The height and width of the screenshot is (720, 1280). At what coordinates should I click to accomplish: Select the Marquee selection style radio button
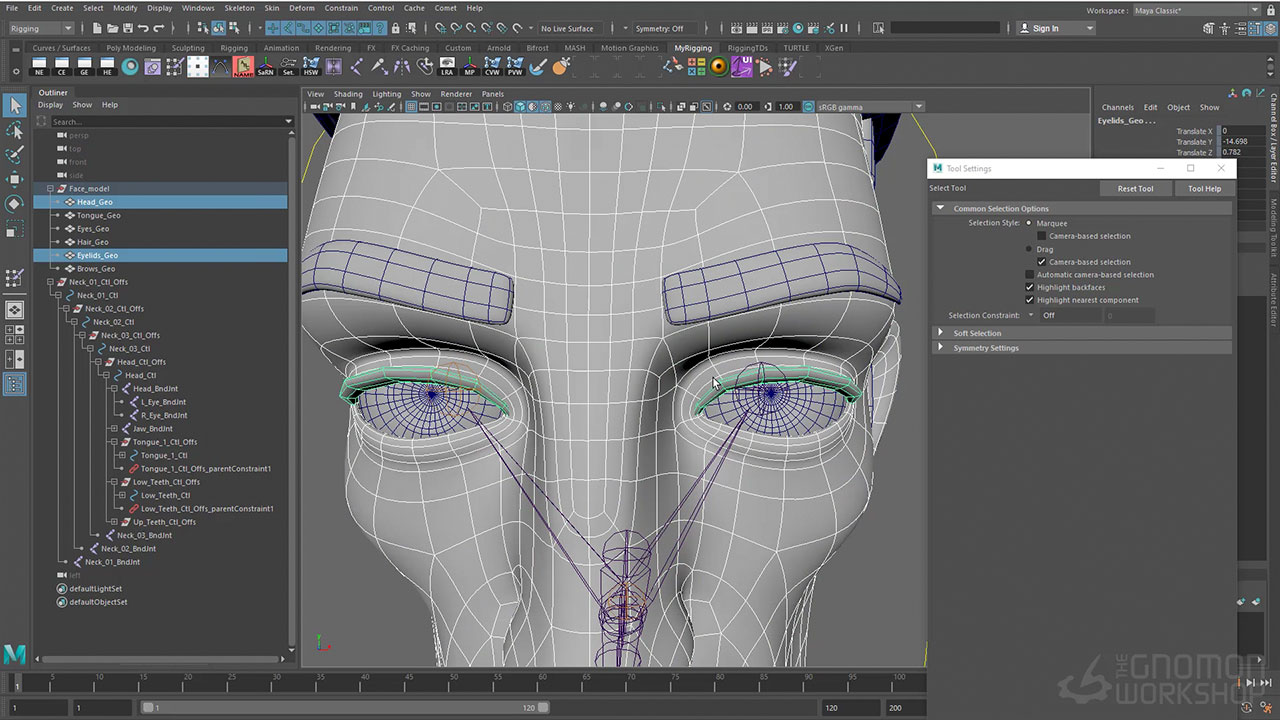(1029, 223)
